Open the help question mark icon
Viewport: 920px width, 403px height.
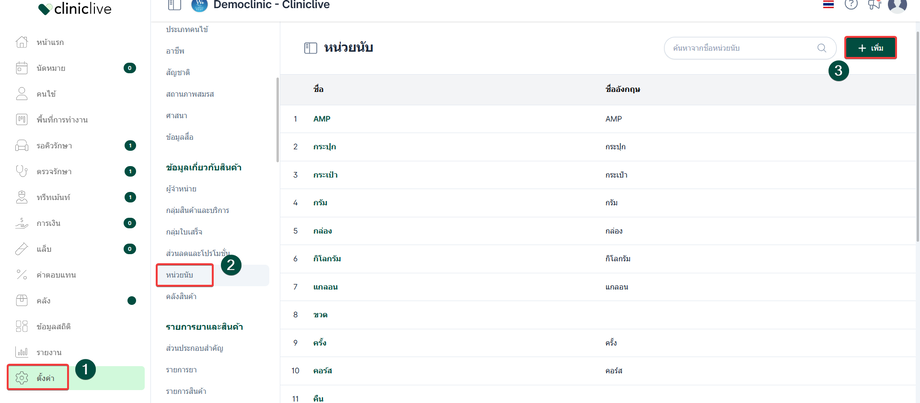[x=851, y=5]
